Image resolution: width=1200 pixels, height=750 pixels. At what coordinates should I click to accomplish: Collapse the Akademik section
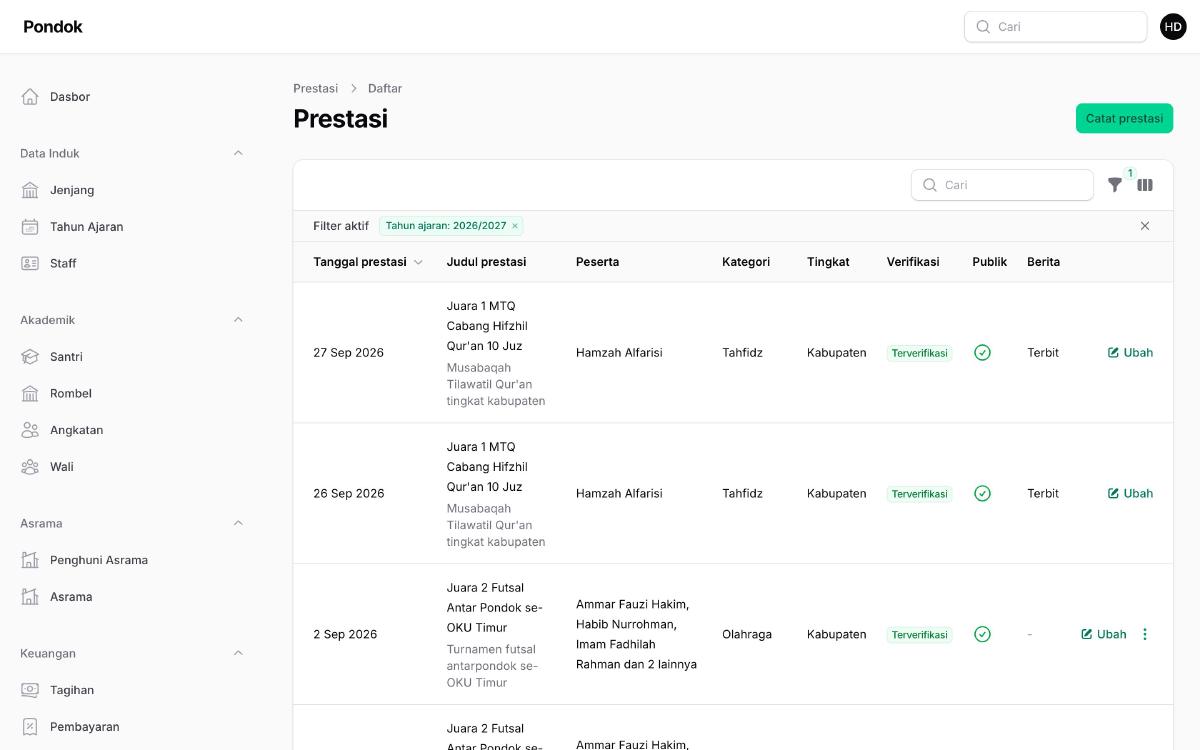[238, 320]
